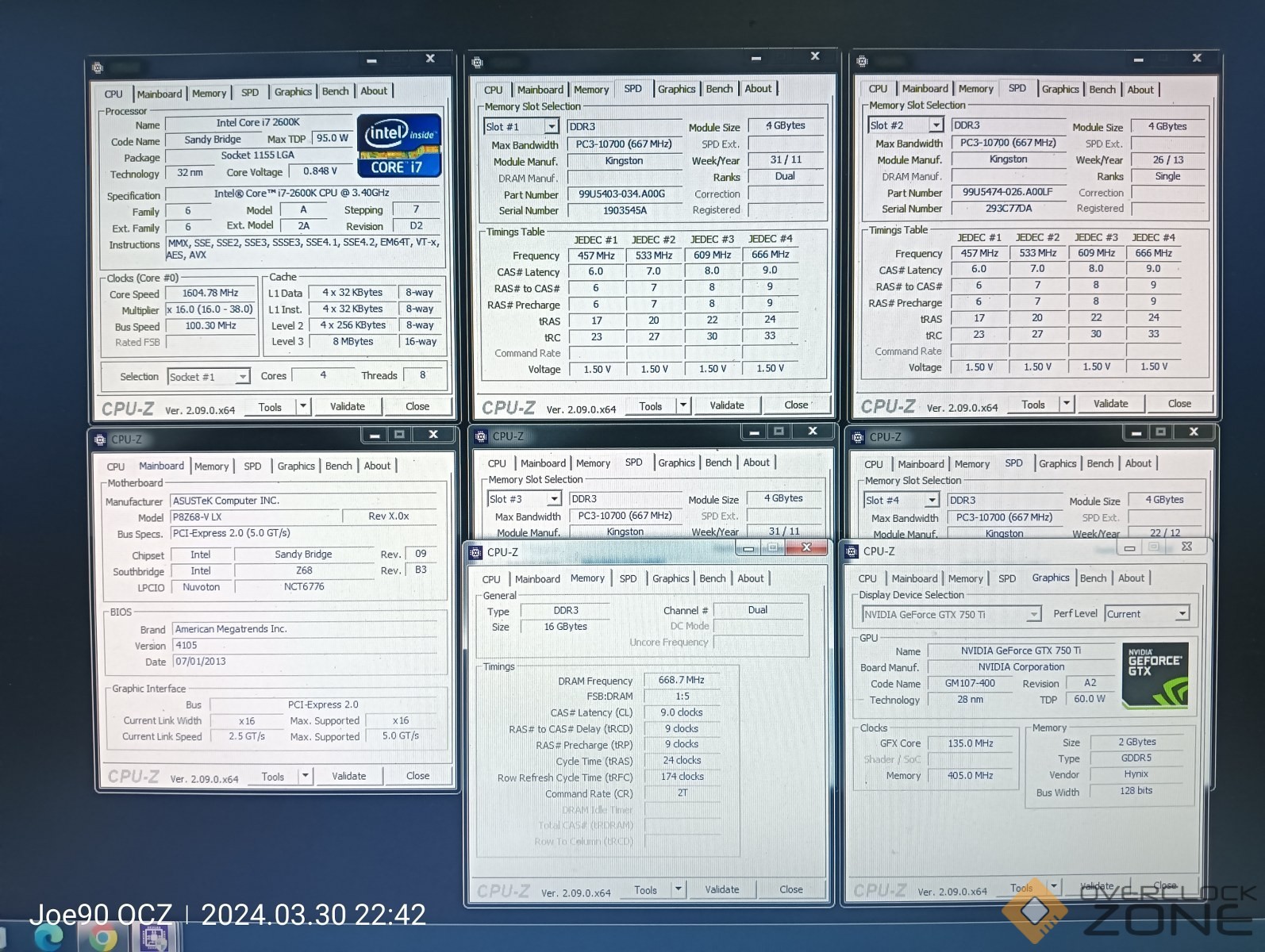
Task: Click Validate in the Memory window
Action: coord(721,889)
